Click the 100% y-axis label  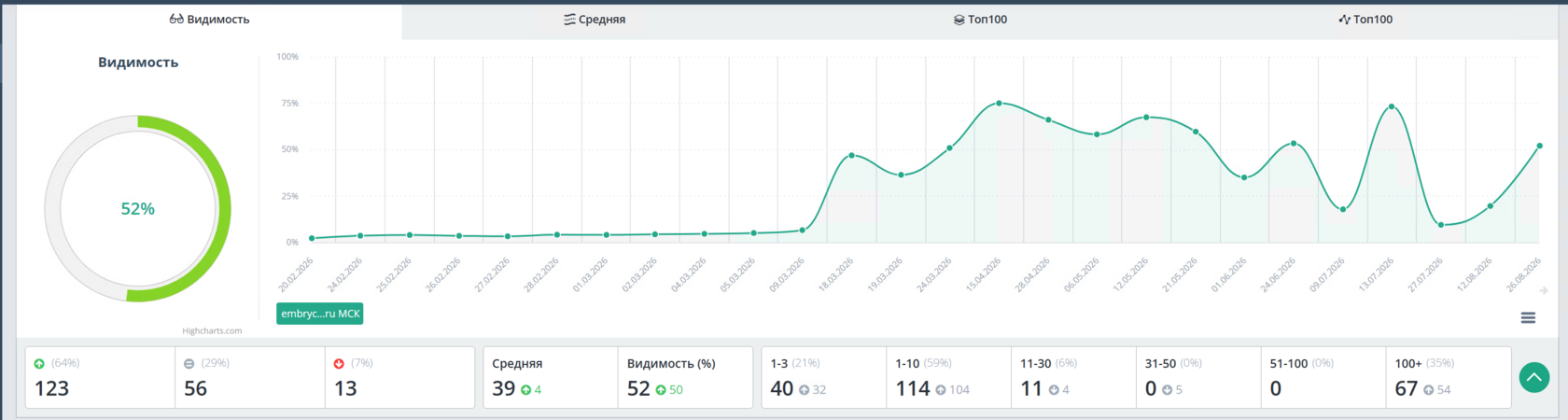point(287,57)
